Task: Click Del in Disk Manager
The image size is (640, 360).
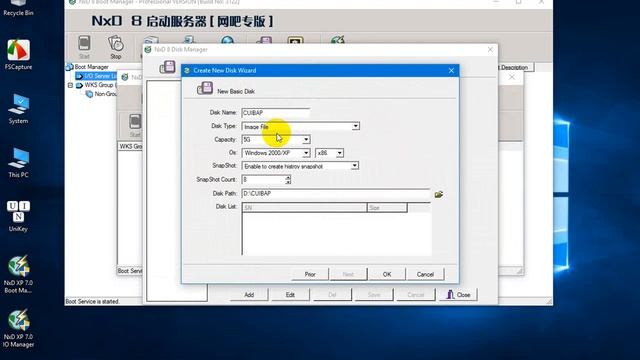Action: point(332,295)
